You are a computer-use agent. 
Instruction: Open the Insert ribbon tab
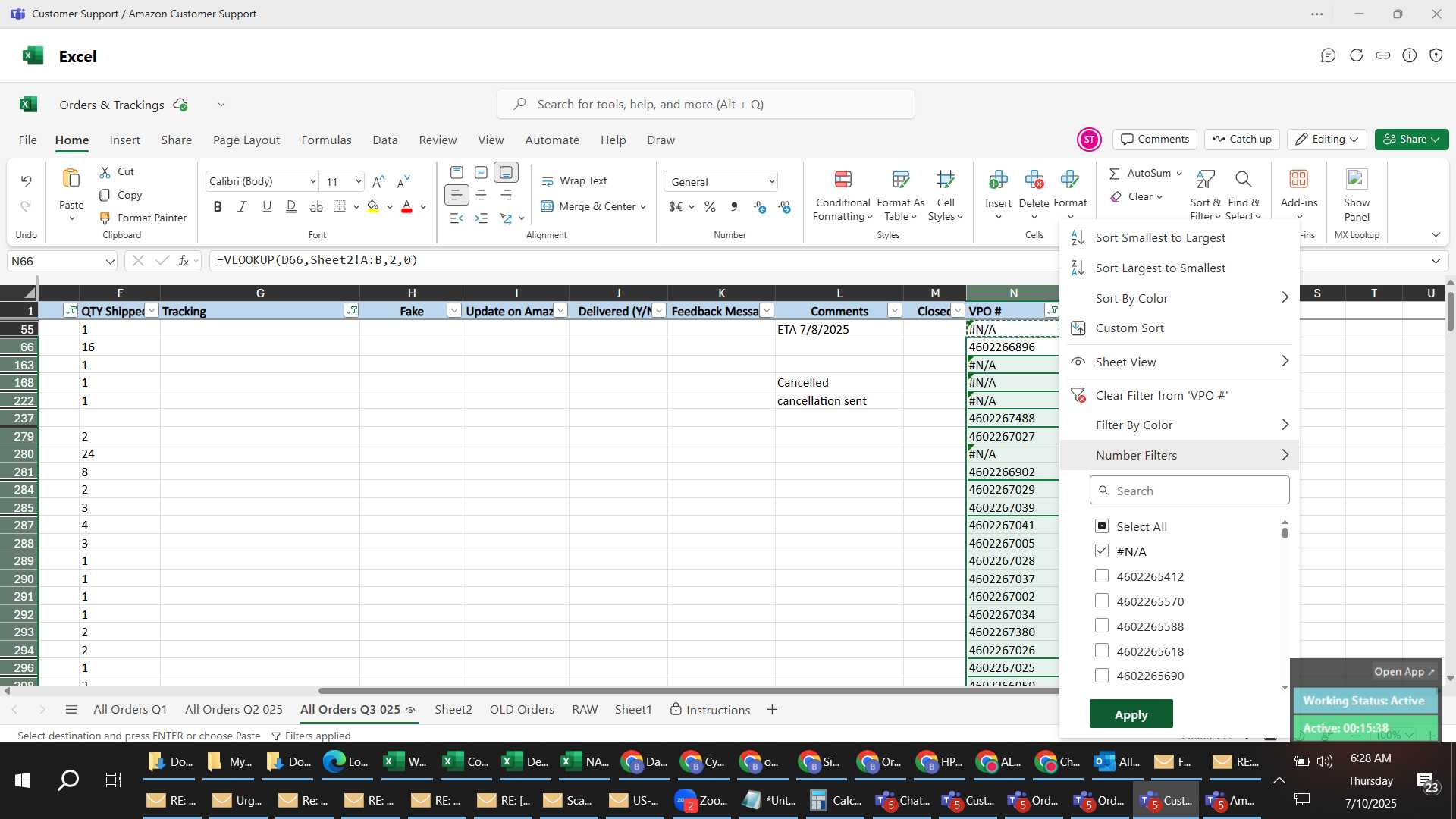pos(124,140)
